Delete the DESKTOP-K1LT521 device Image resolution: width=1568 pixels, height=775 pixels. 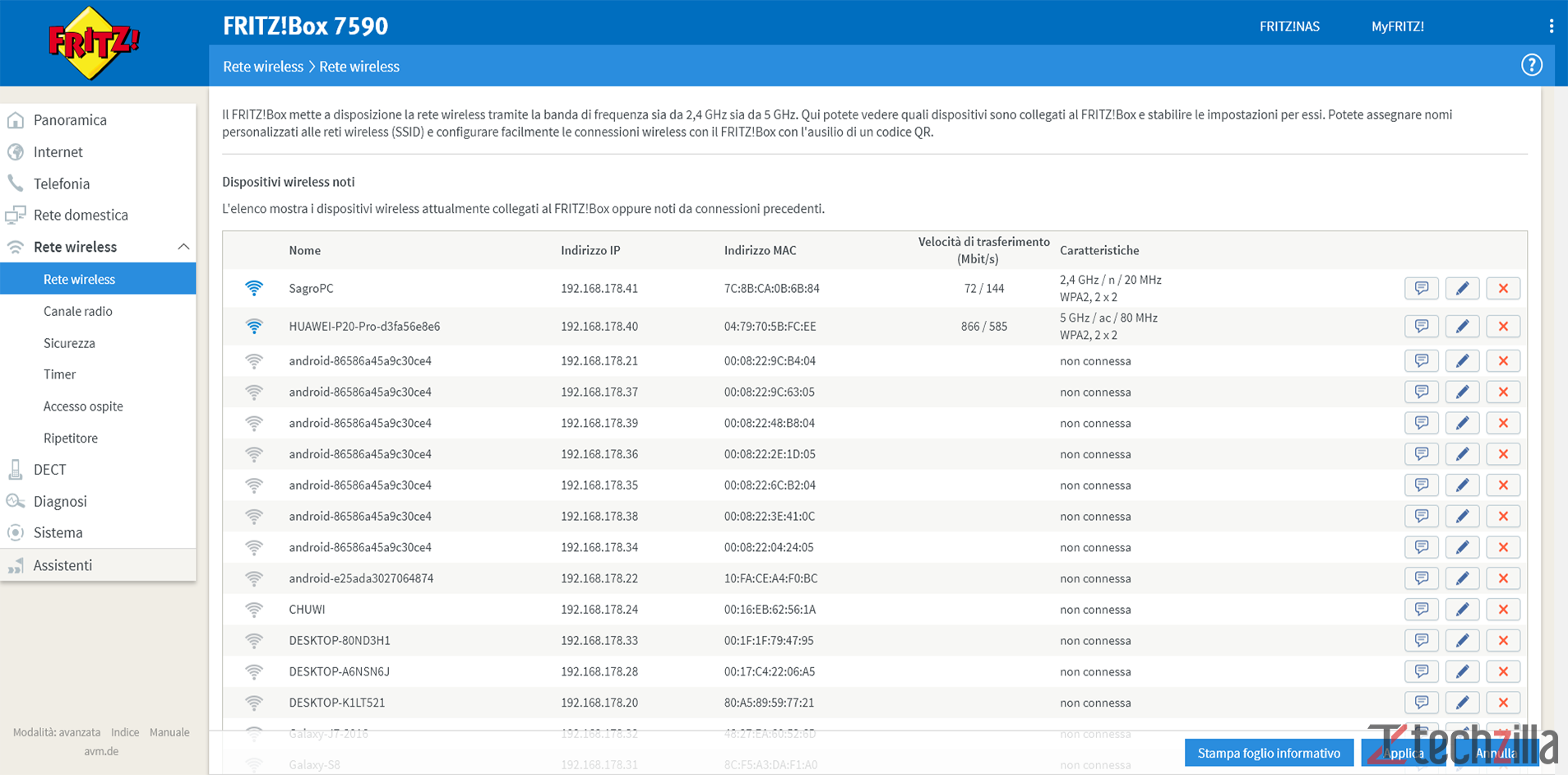[x=1503, y=703]
